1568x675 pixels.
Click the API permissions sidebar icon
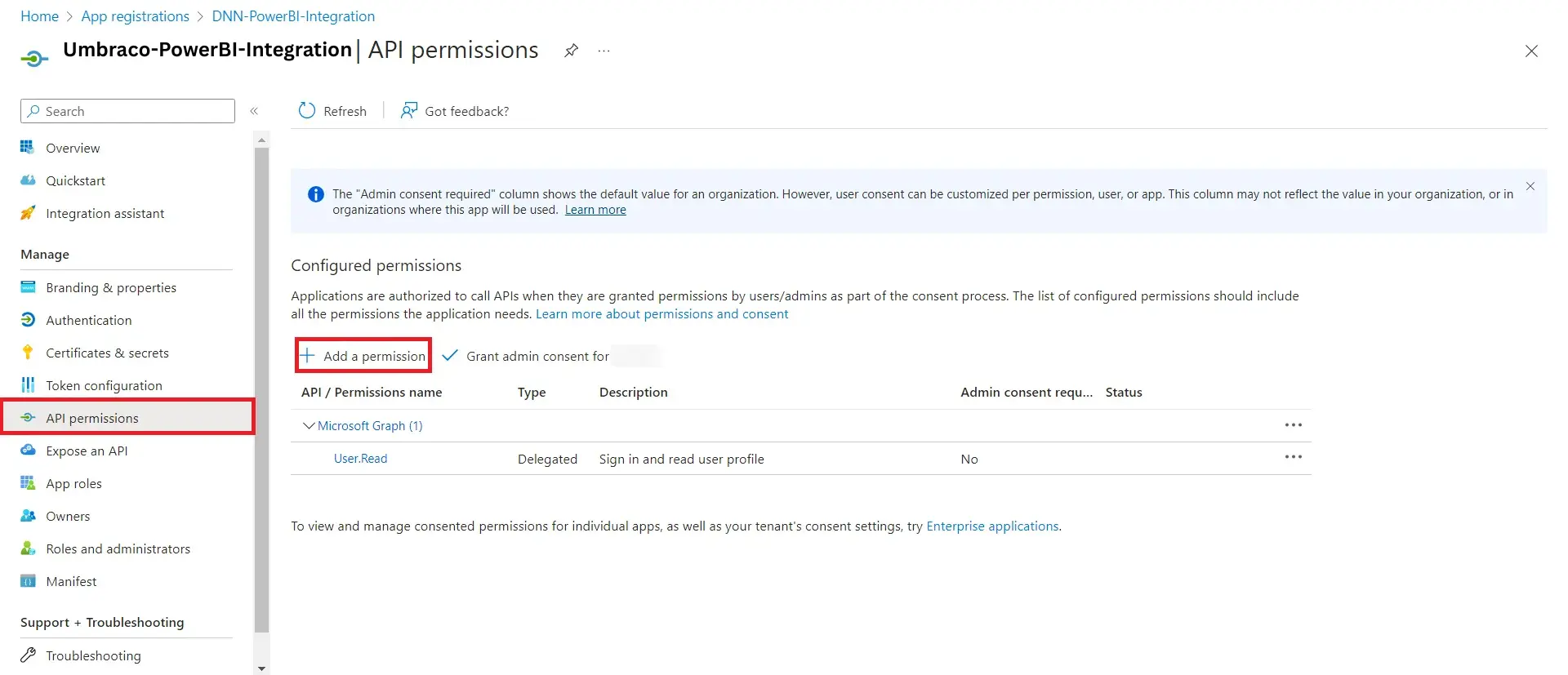[28, 418]
